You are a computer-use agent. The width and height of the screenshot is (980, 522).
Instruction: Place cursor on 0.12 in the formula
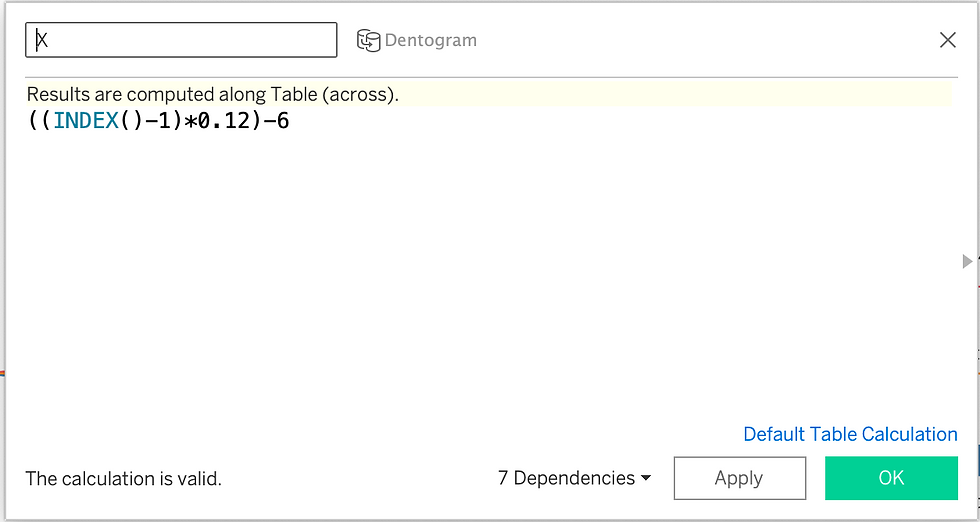point(224,120)
